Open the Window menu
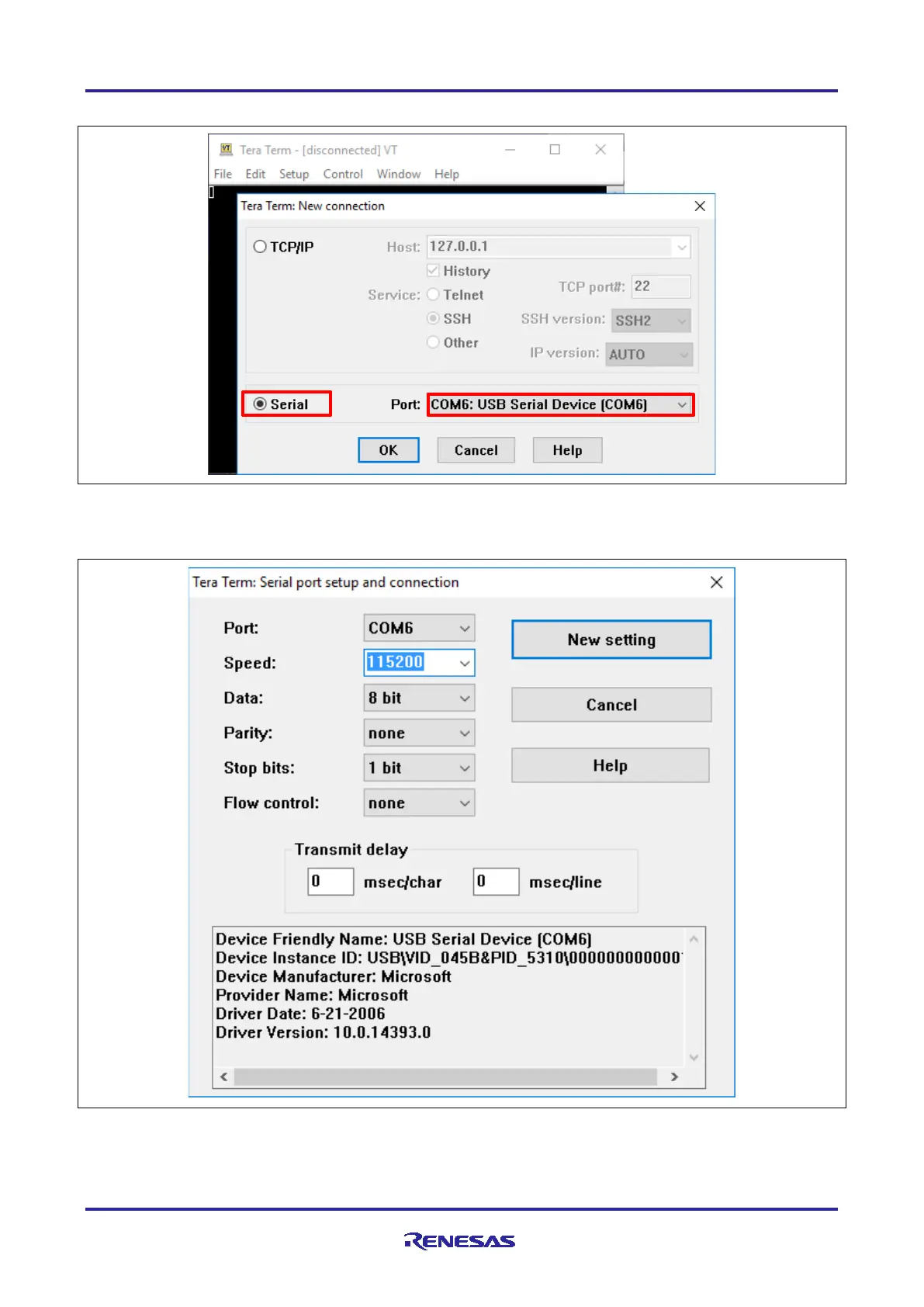 pos(399,174)
